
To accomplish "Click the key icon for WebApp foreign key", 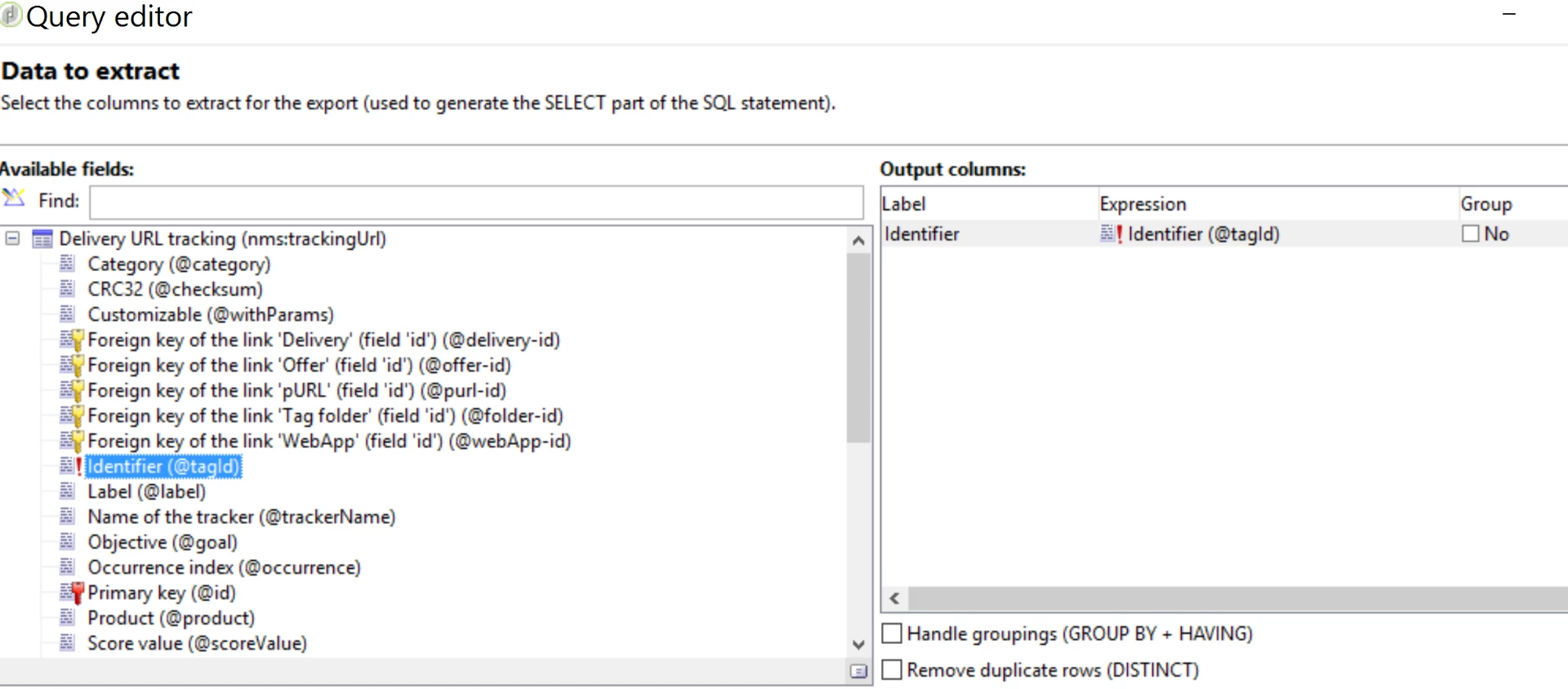I will click(x=72, y=441).
